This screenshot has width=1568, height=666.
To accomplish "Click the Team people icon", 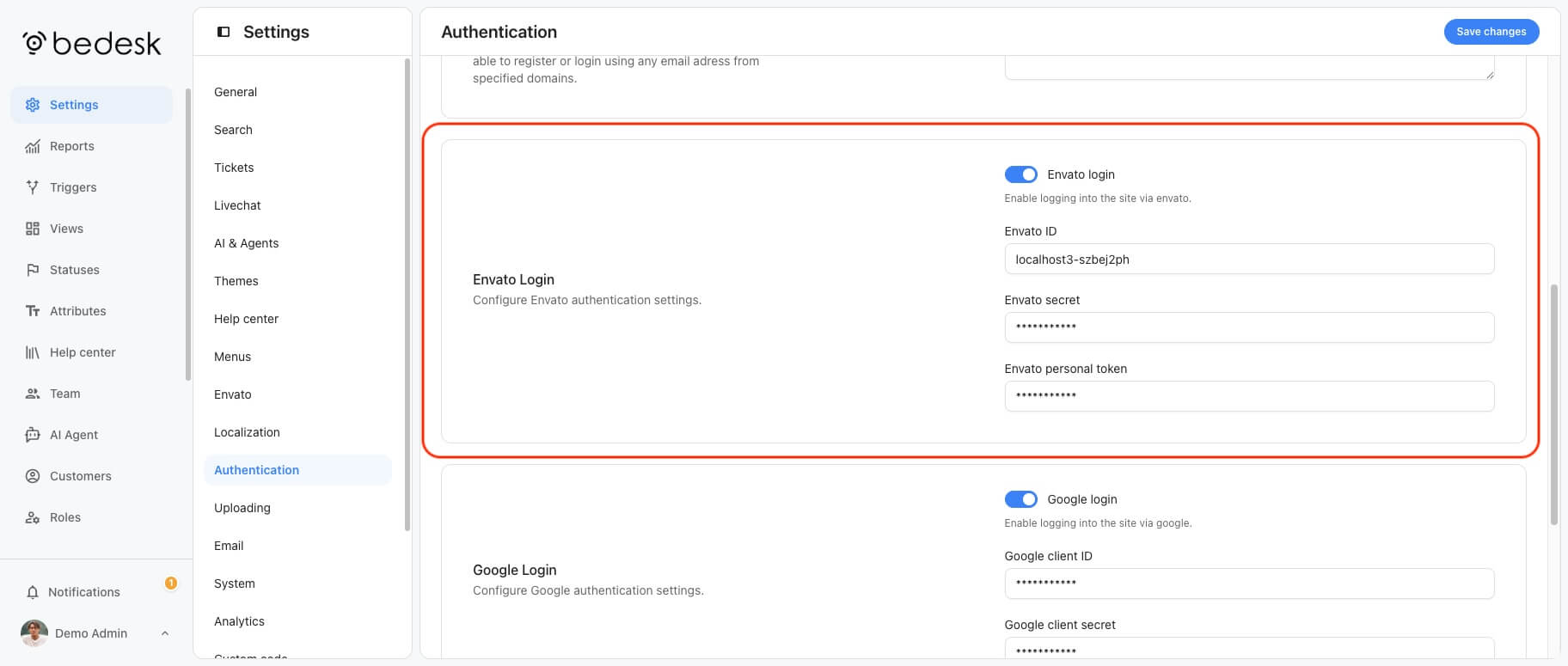I will [x=33, y=394].
